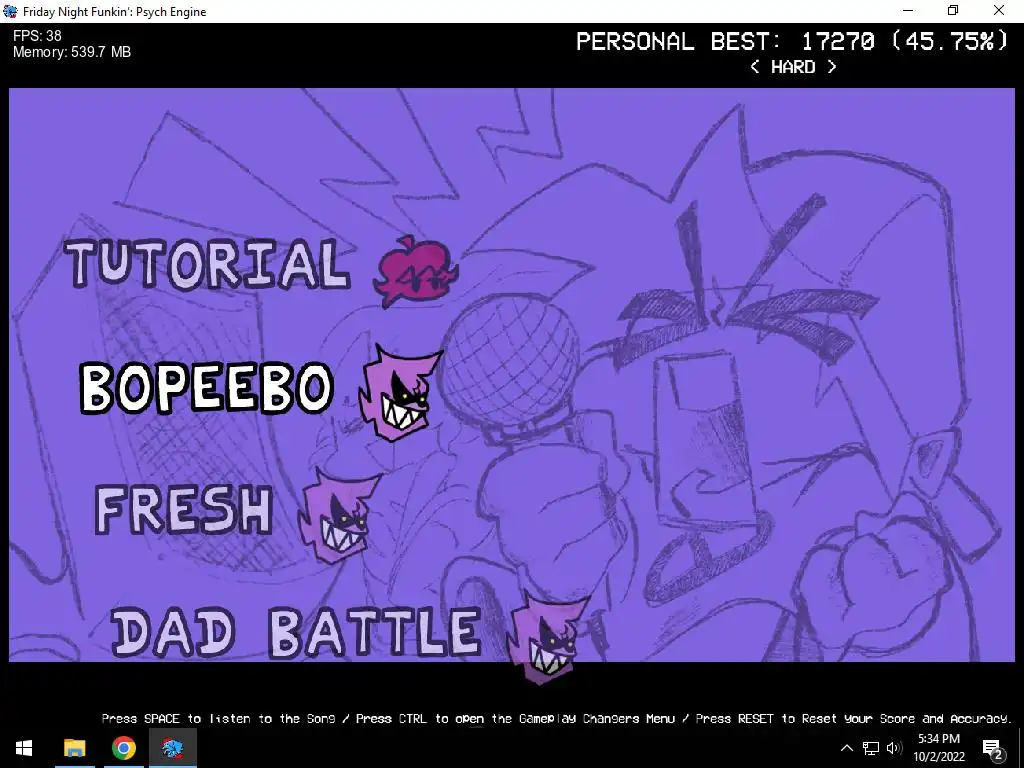Viewport: 1024px width, 768px height.
Task: Open the notification center with 2 alerts
Action: click(x=992, y=748)
